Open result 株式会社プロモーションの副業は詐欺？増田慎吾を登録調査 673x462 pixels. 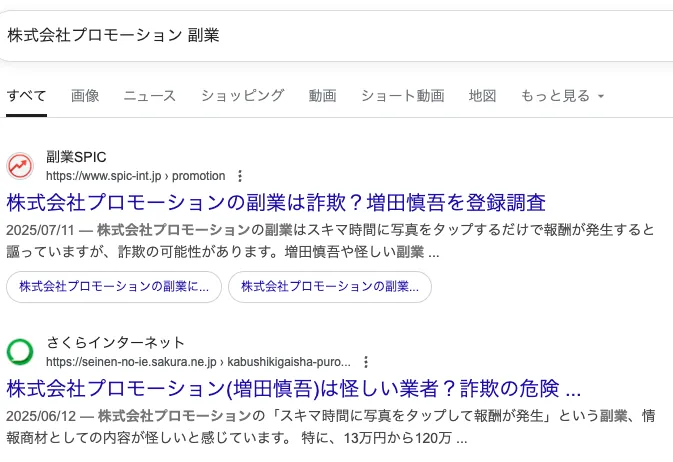[276, 203]
